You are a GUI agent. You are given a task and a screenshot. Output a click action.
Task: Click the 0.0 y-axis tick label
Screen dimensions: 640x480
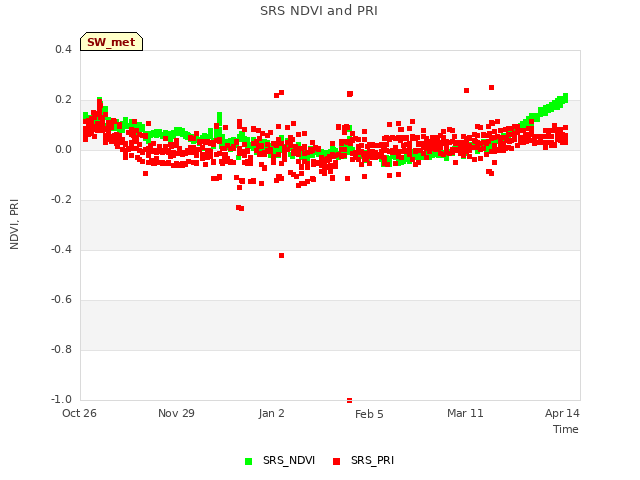click(63, 149)
